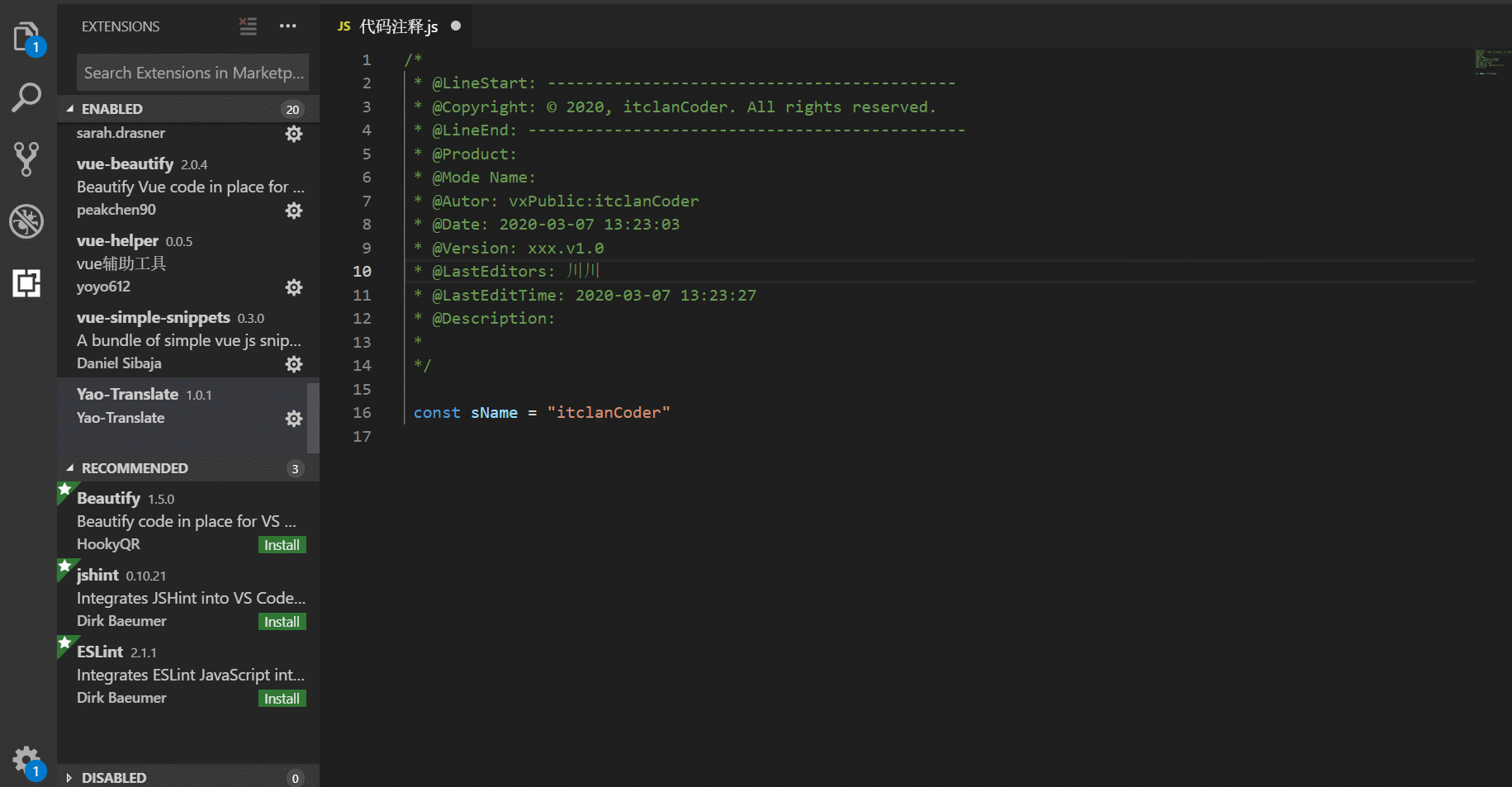1512x787 pixels.
Task: Click the HookyQR publisher name
Action: coord(108,544)
